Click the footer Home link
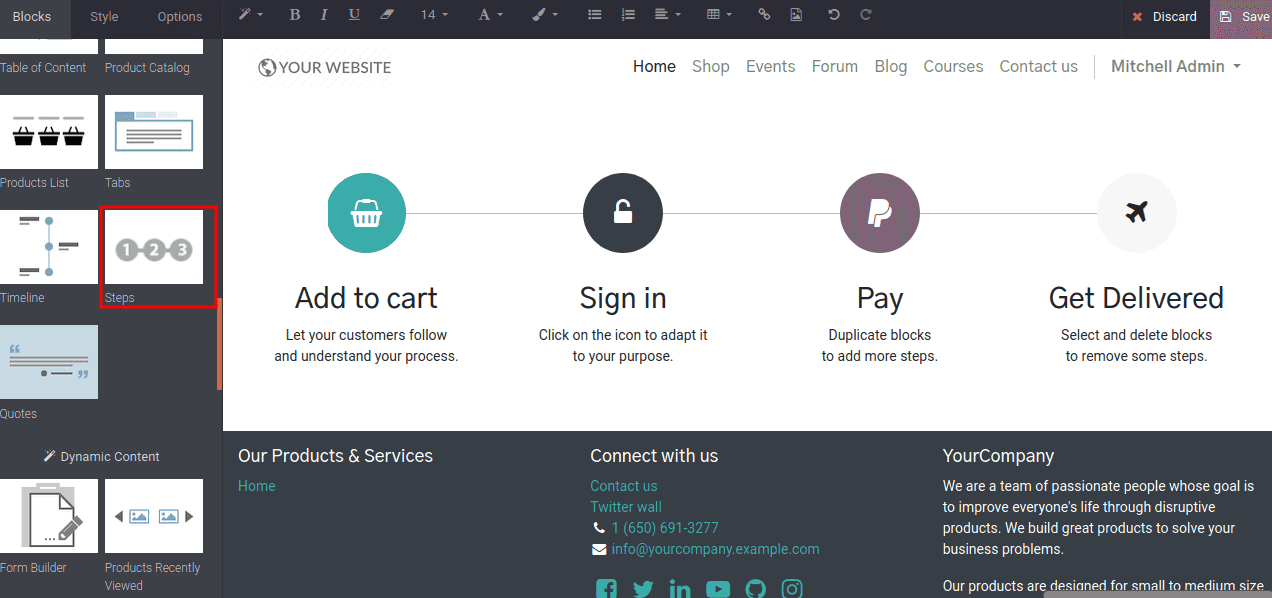 tap(256, 486)
